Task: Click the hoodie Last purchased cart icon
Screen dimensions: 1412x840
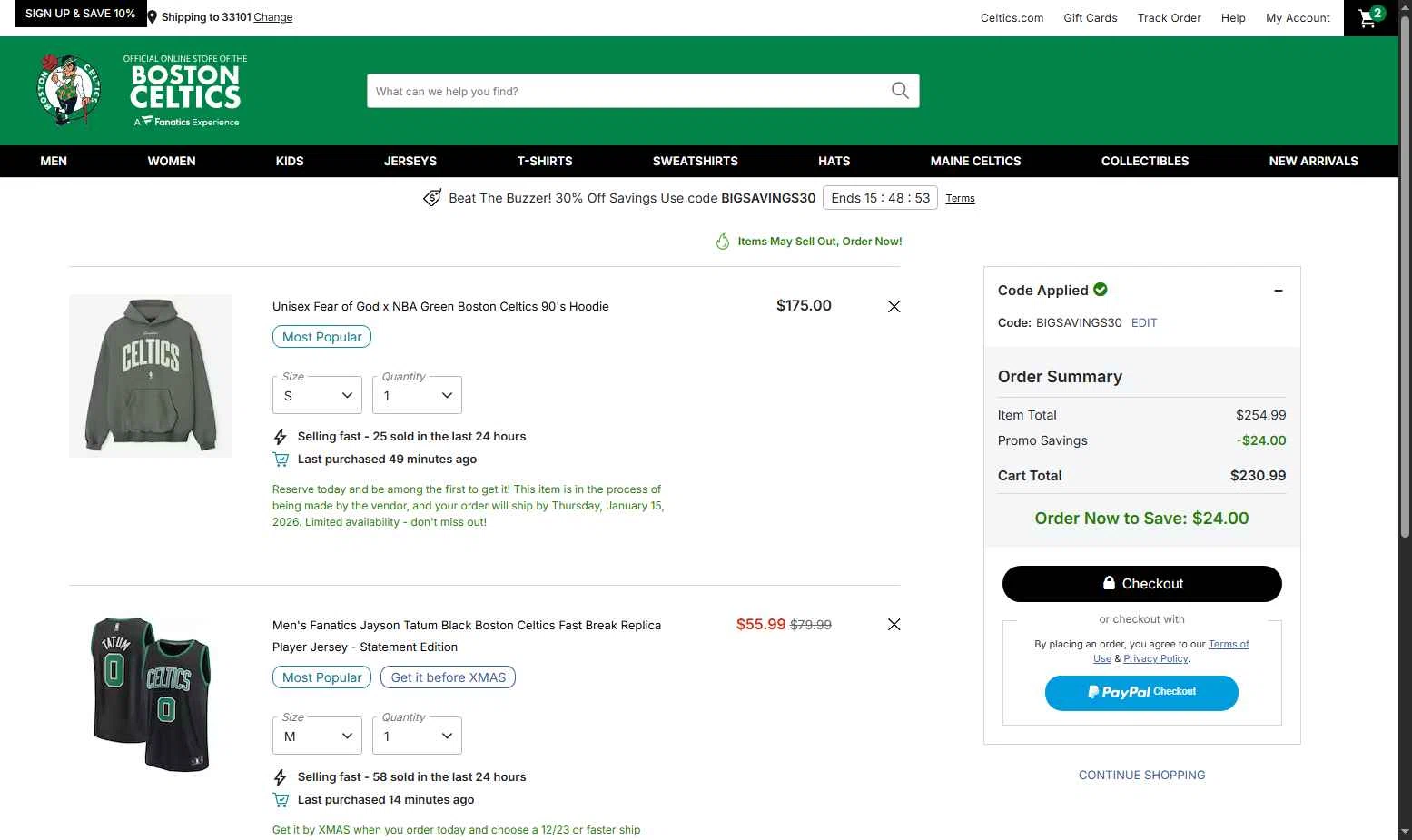Action: pos(281,460)
